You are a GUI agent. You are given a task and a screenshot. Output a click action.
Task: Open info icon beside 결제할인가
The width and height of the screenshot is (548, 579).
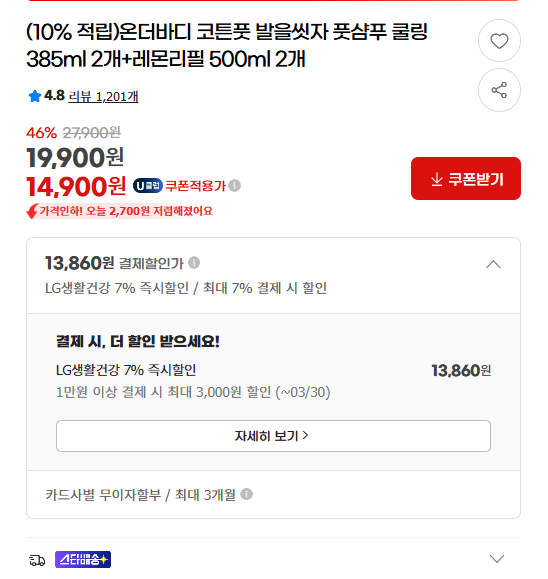coord(194,263)
